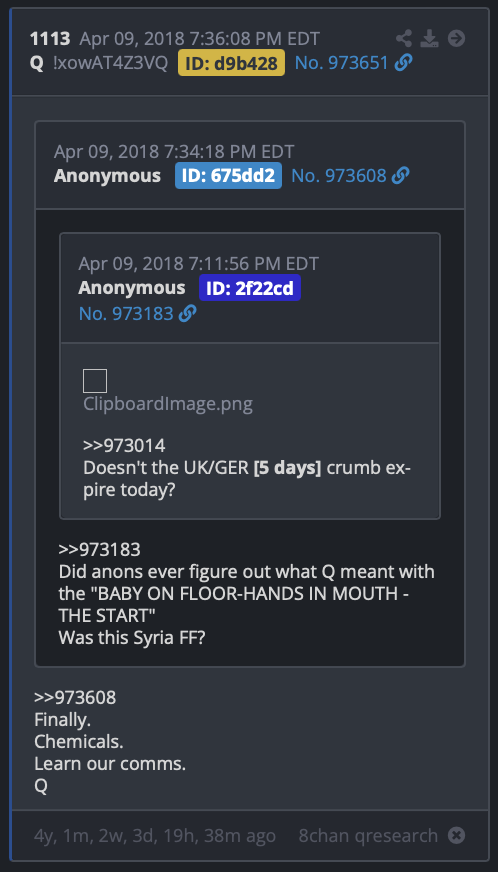Viewport: 498px width, 872px height.
Task: Click the post number 1113
Action: (50, 38)
